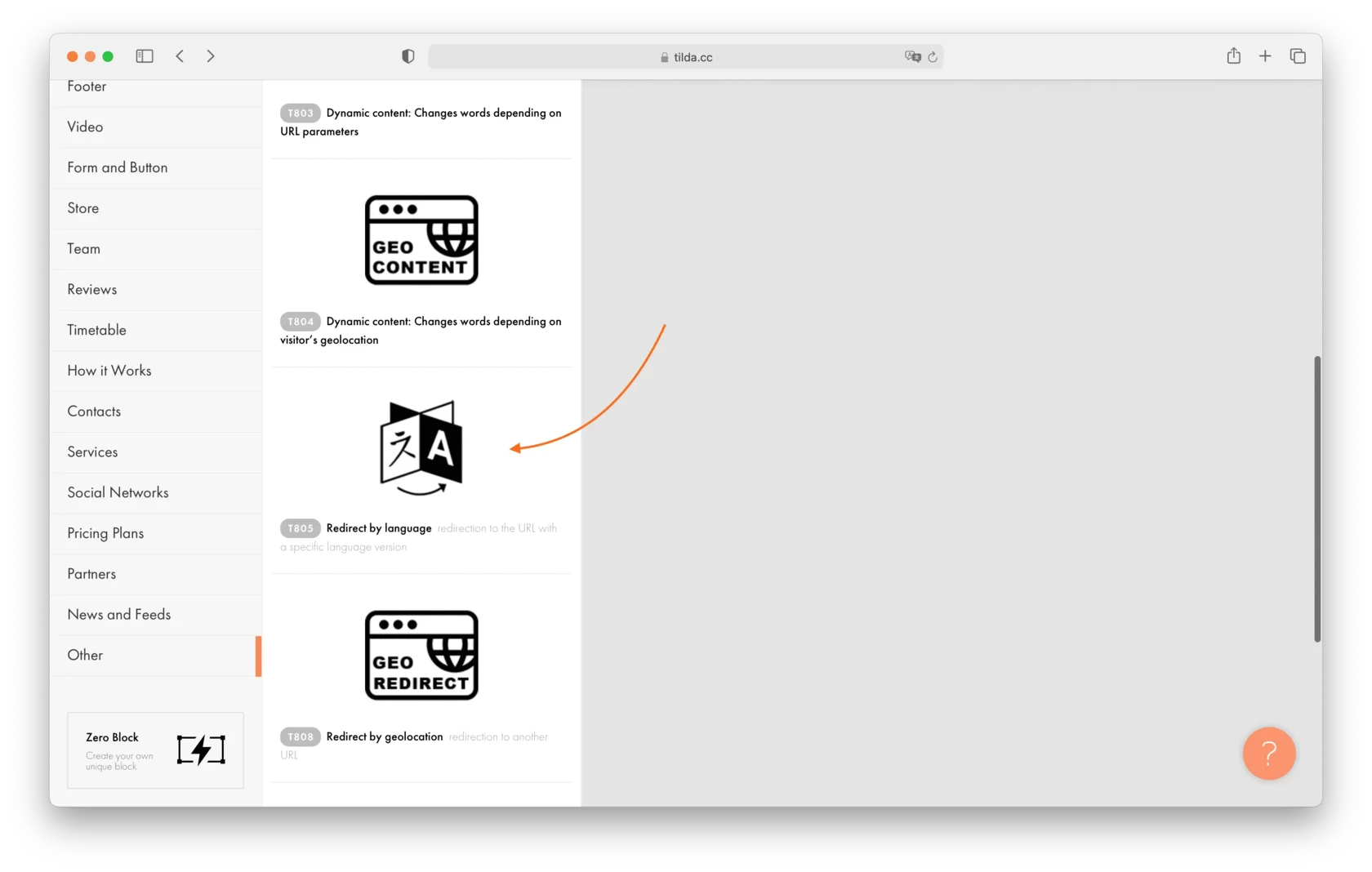The height and width of the screenshot is (872, 1372).
Task: Select T808 Redirect by geolocation block
Action: (x=385, y=736)
